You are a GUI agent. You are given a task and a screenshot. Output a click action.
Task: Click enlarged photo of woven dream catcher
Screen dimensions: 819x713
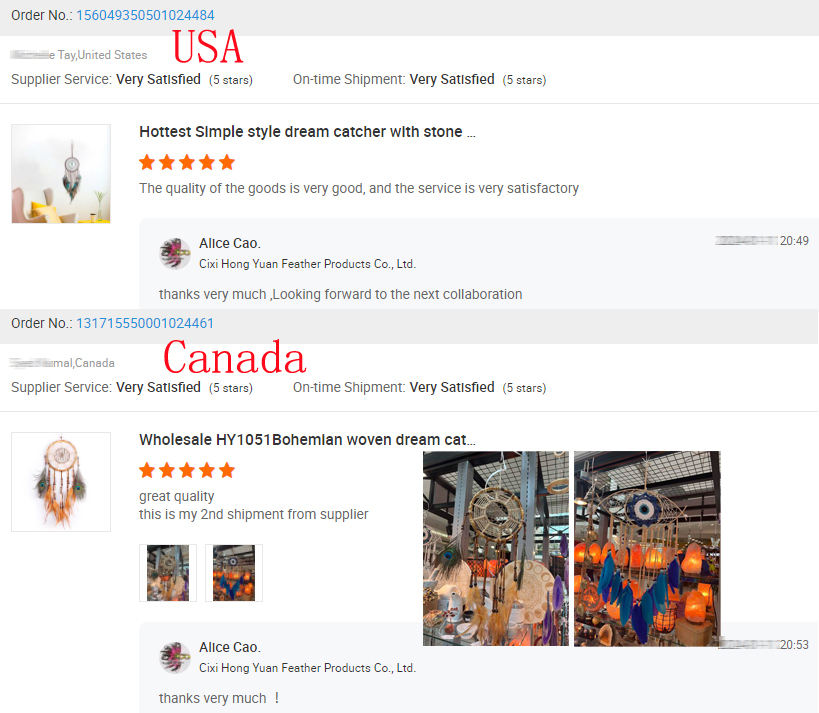[496, 548]
